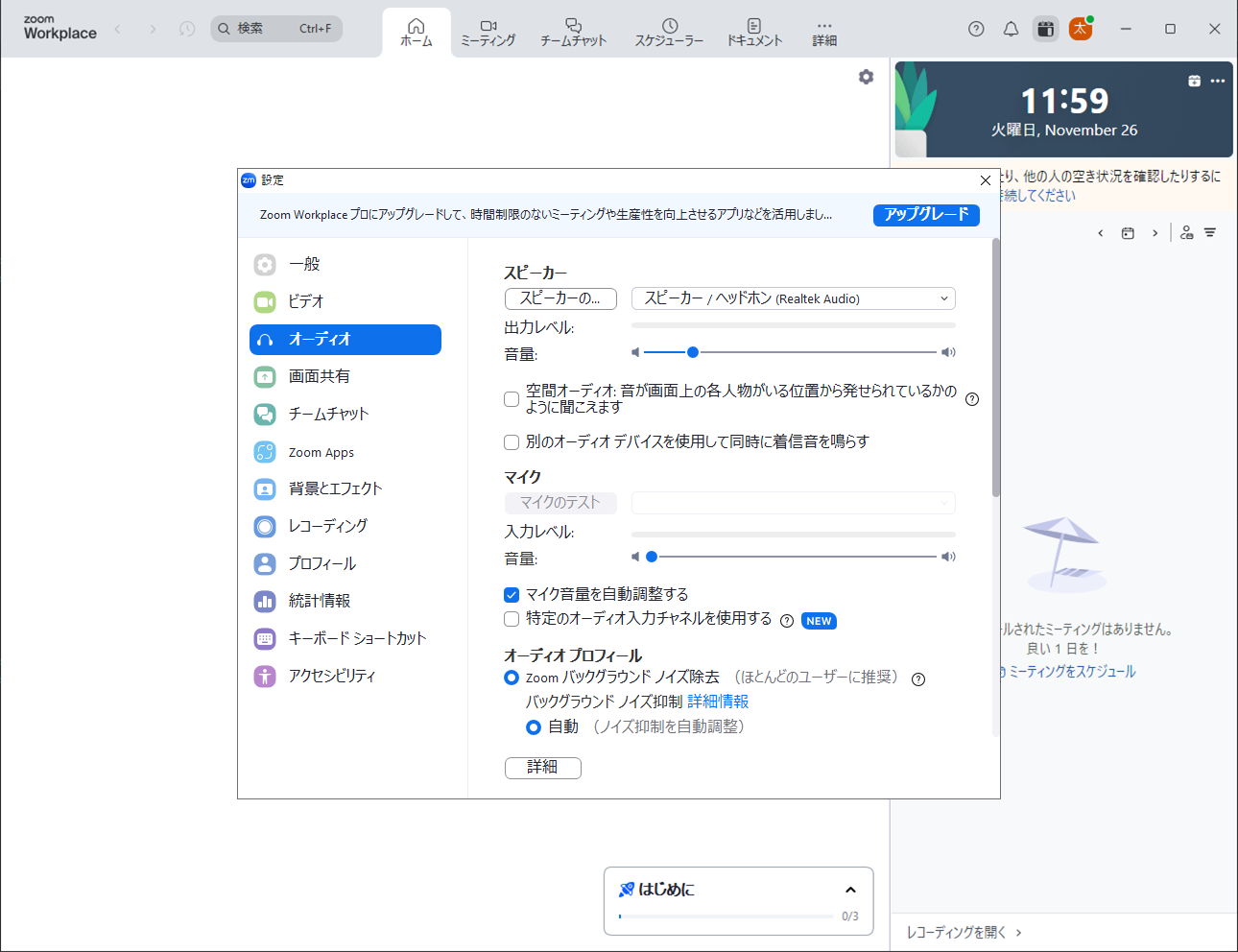This screenshot has height=952, width=1238.
Task: Open speaker device dropdown
Action: click(x=794, y=298)
